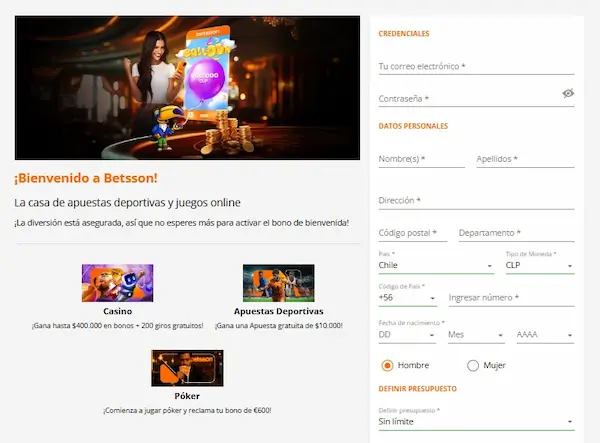Open the Apuestas Deportivas promo thumbnail
This screenshot has height=443, width=600.
279,283
